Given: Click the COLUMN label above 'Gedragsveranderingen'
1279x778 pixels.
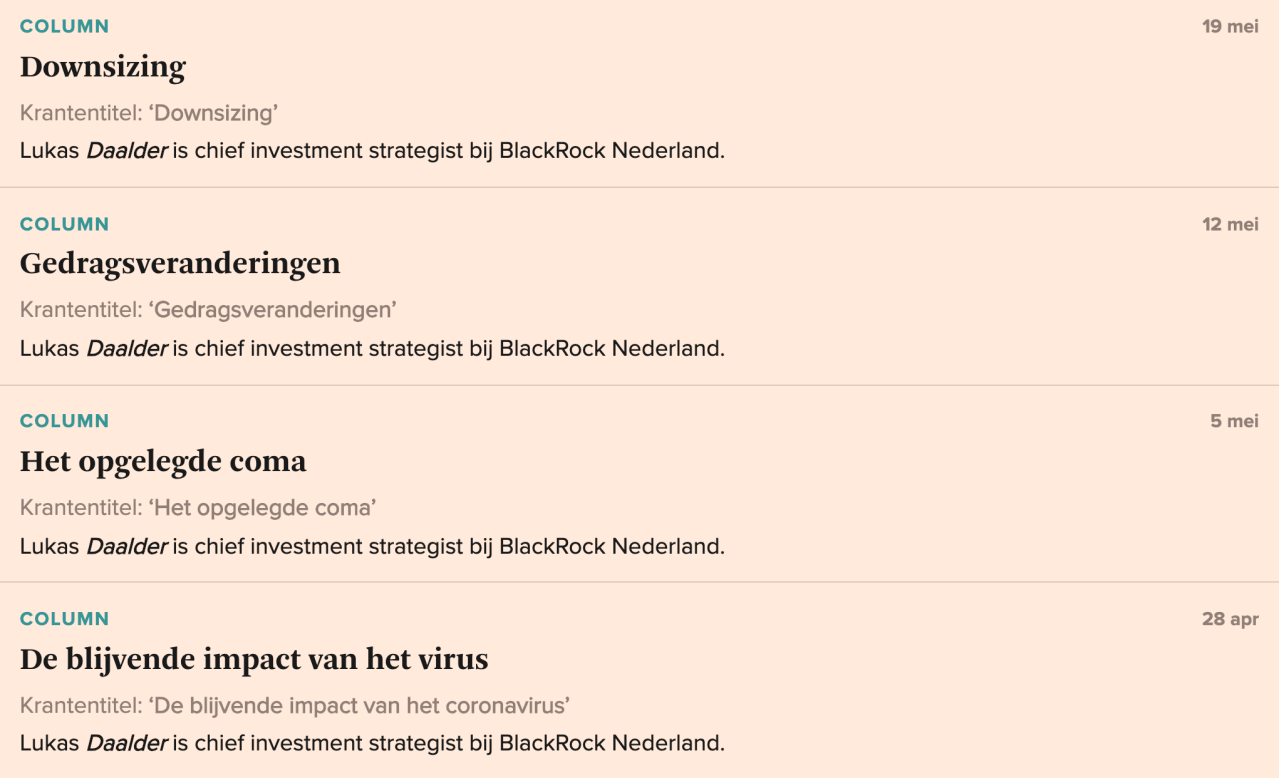Looking at the screenshot, I should (x=65, y=224).
